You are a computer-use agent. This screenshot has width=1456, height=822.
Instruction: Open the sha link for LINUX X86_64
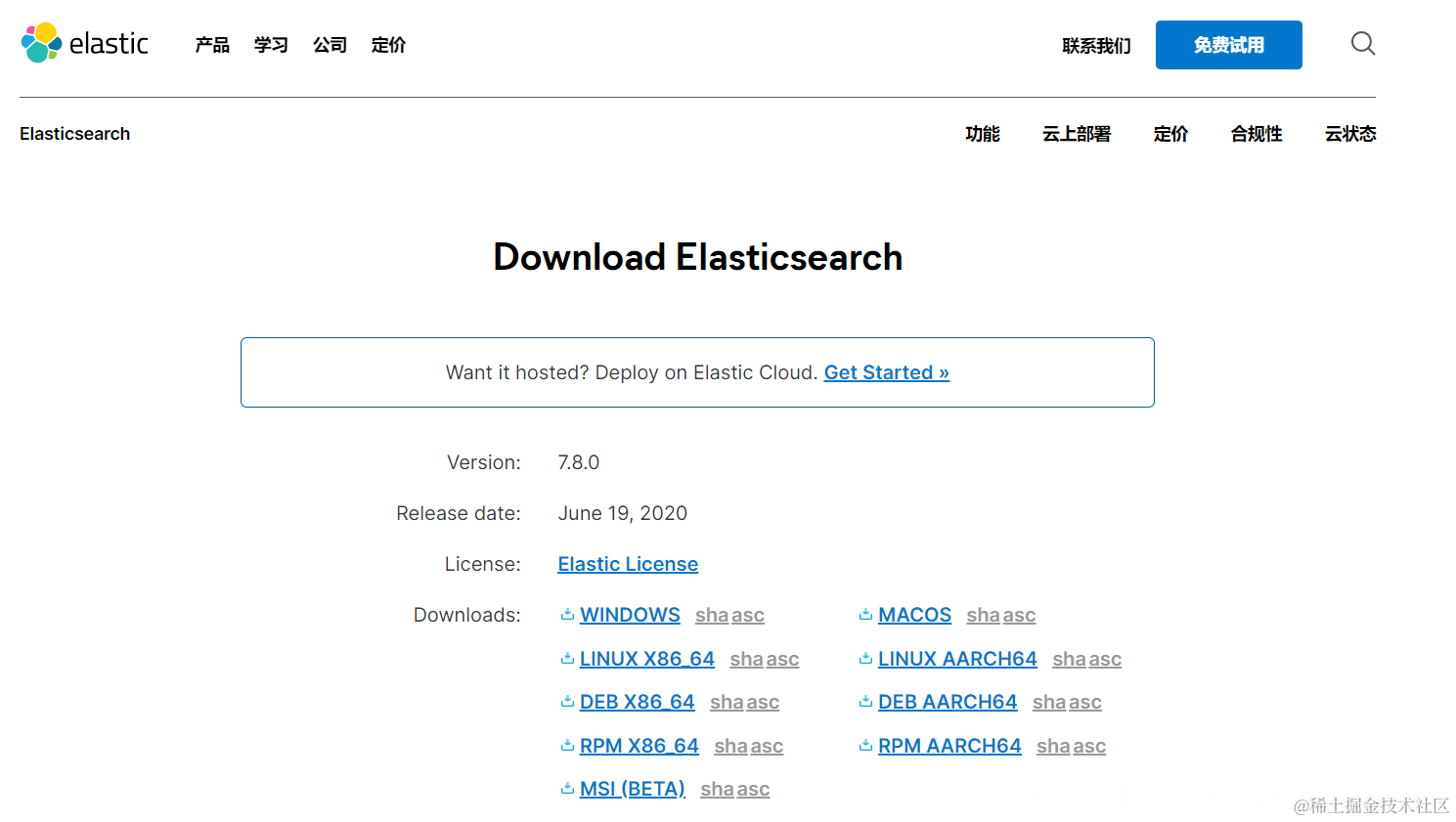click(746, 659)
